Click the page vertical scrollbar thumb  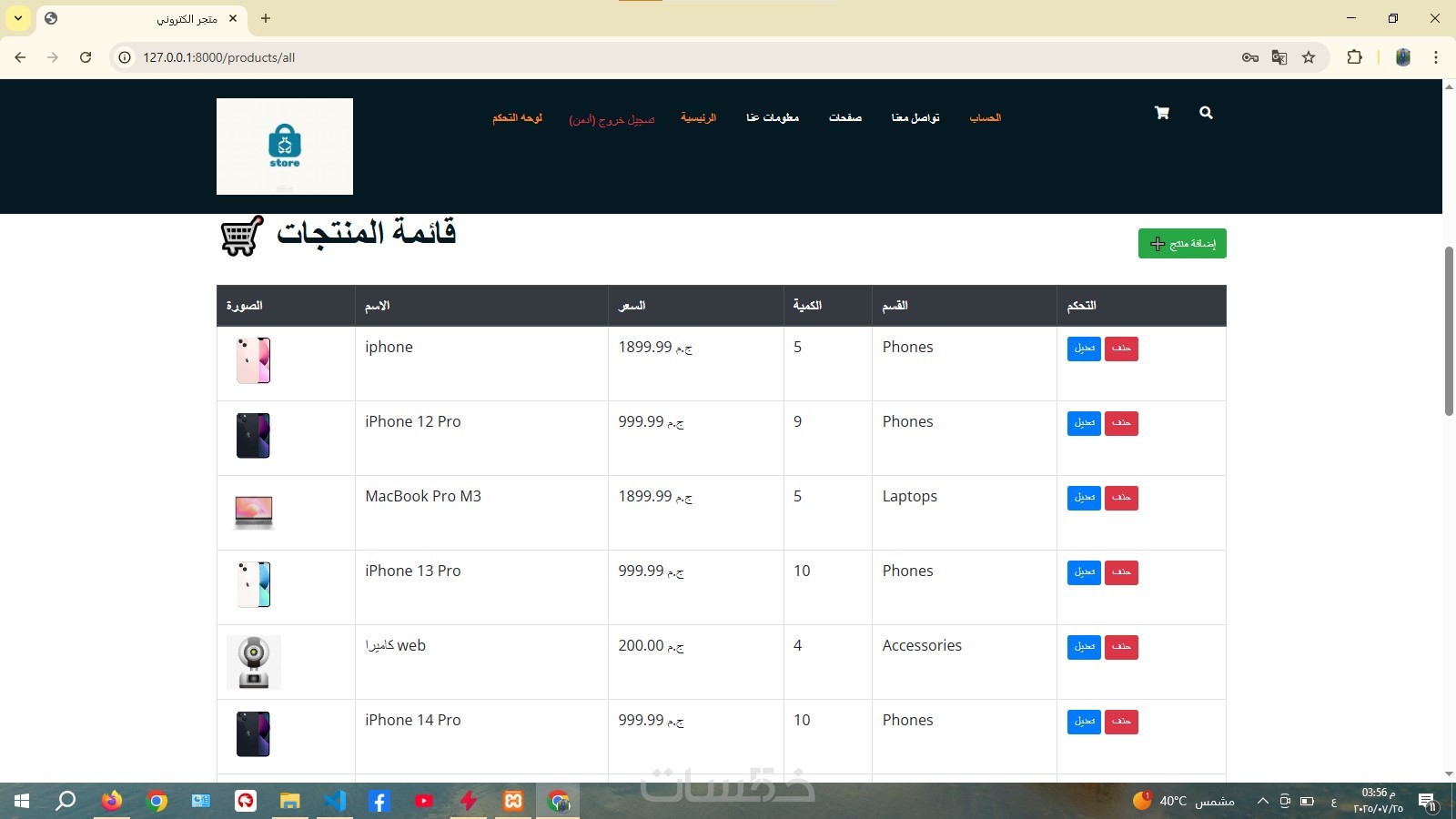coord(1449,331)
